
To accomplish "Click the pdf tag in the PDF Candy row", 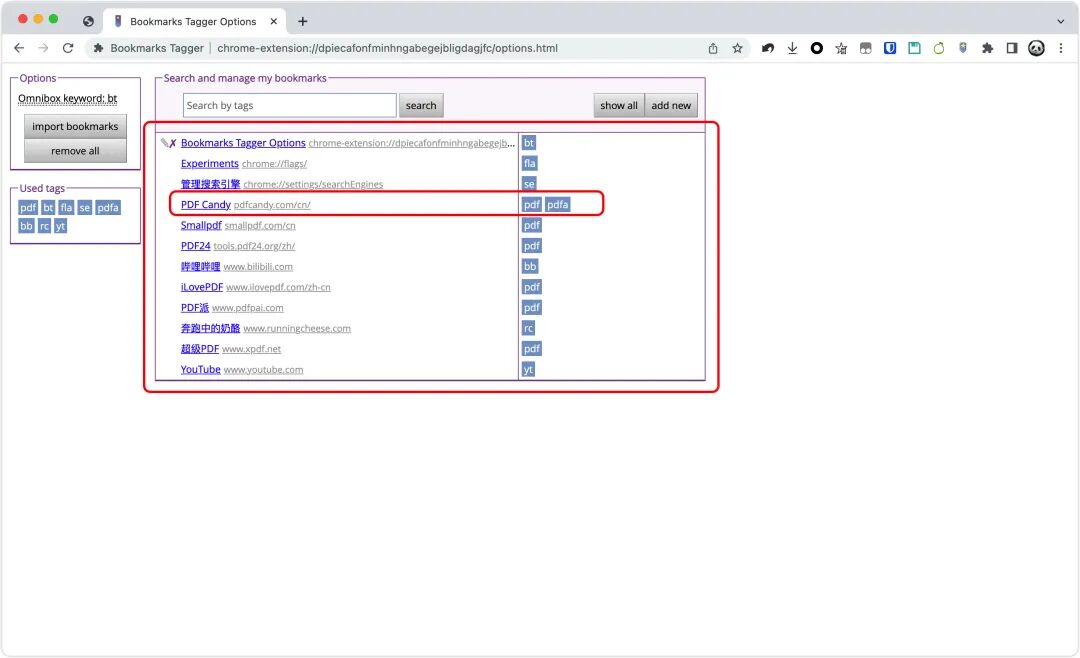I will coord(532,205).
